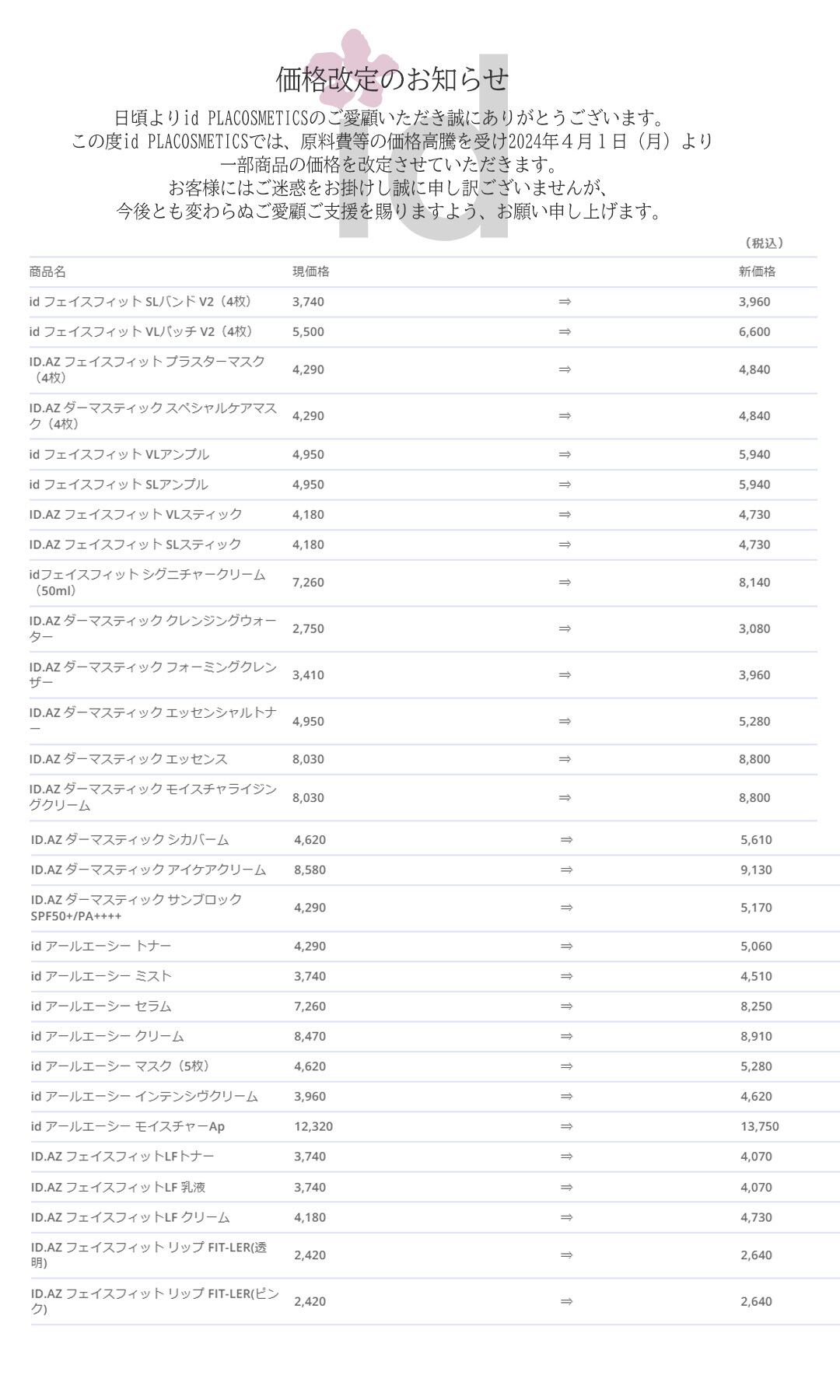Click the new price 13,750
840x1400 pixels.
(760, 1126)
